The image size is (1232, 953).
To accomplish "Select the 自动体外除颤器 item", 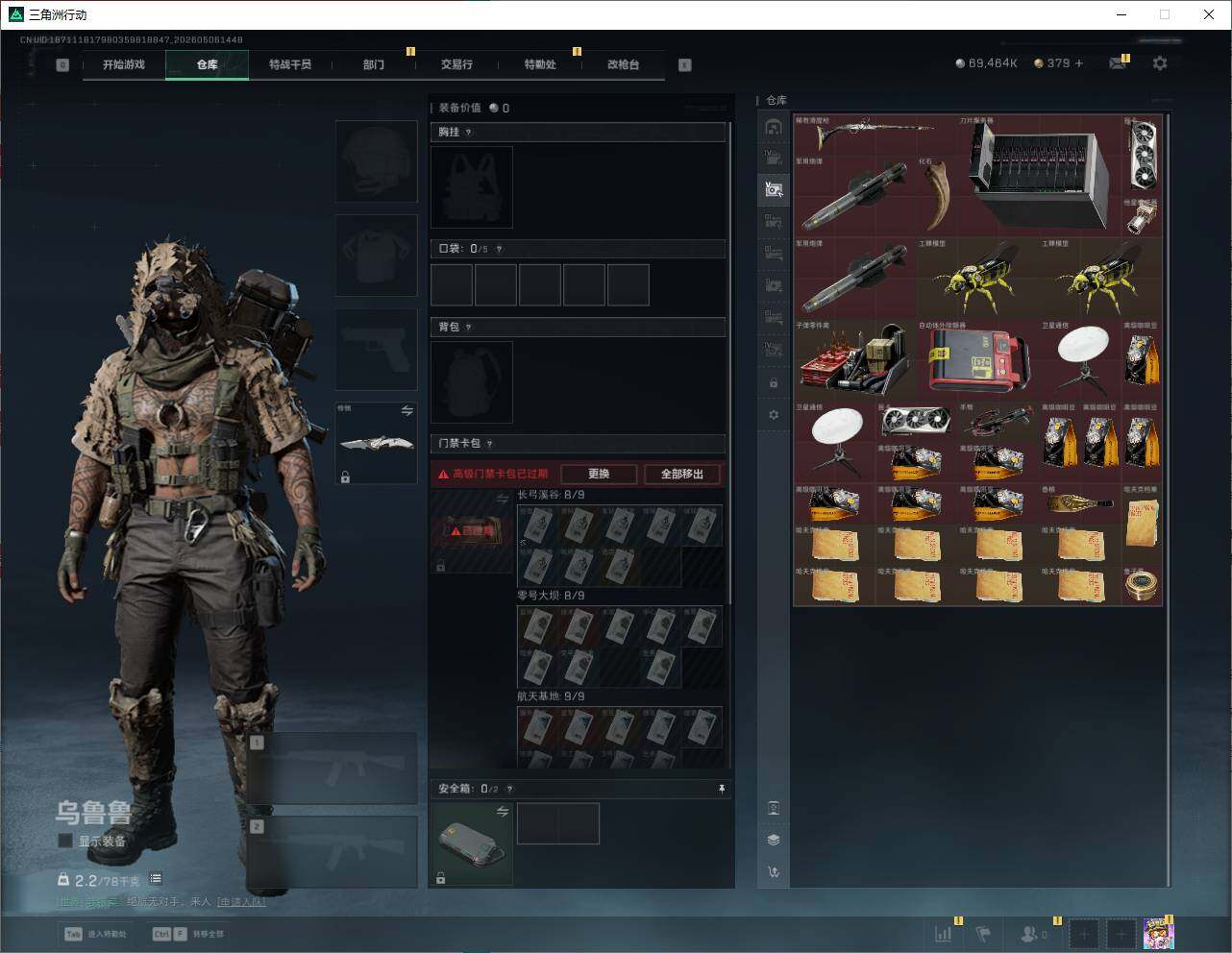I will pyautogui.click(x=977, y=360).
